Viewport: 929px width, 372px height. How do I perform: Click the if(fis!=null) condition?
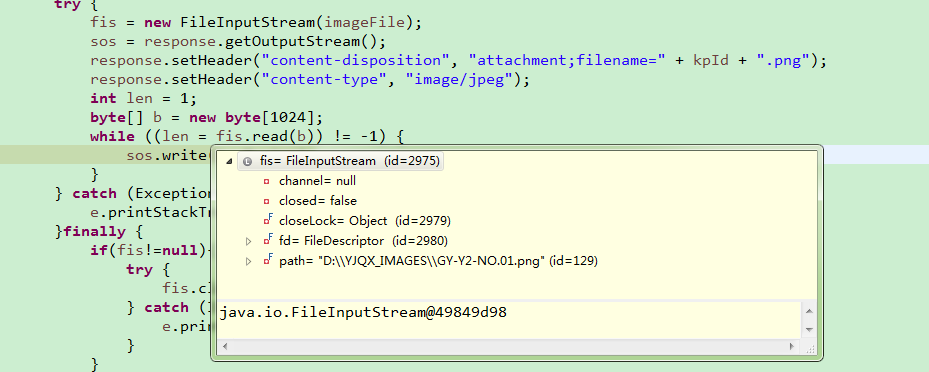149,250
